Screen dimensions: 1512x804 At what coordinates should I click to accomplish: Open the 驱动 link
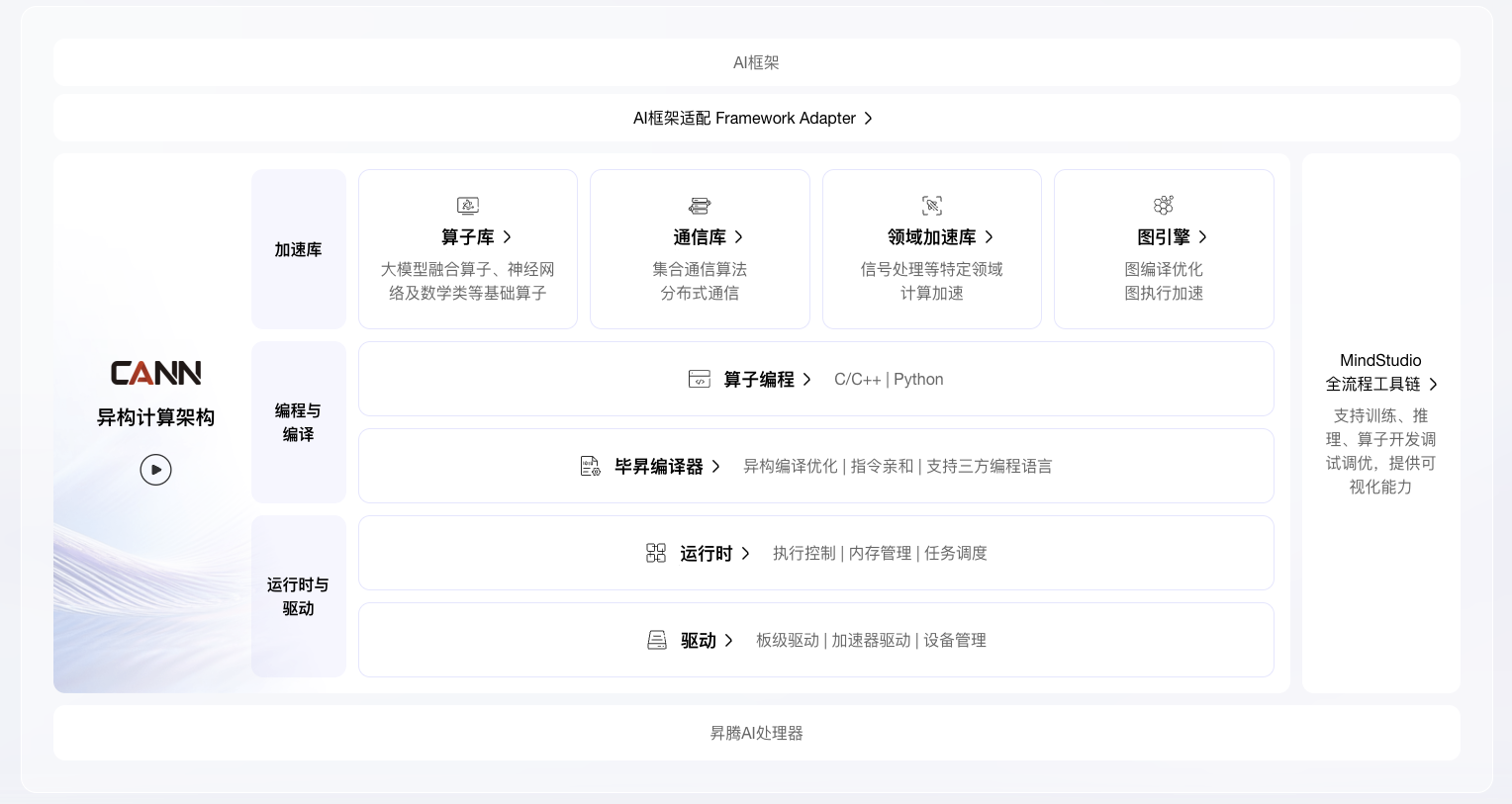click(x=699, y=640)
